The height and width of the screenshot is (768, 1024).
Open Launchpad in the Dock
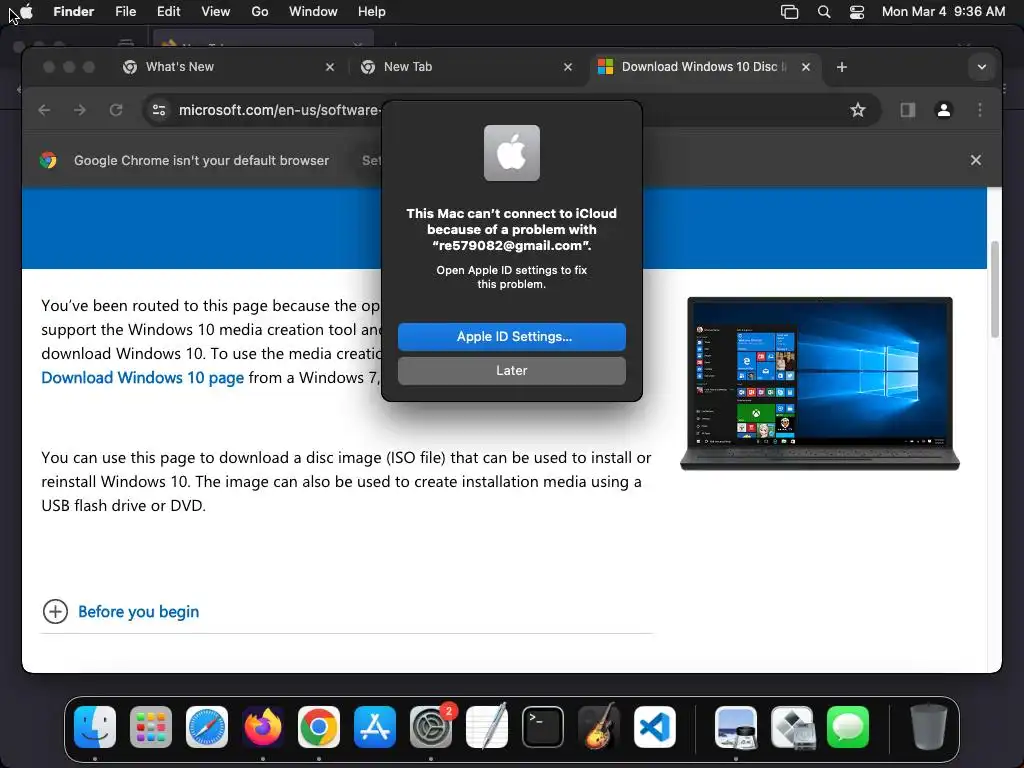pos(151,727)
